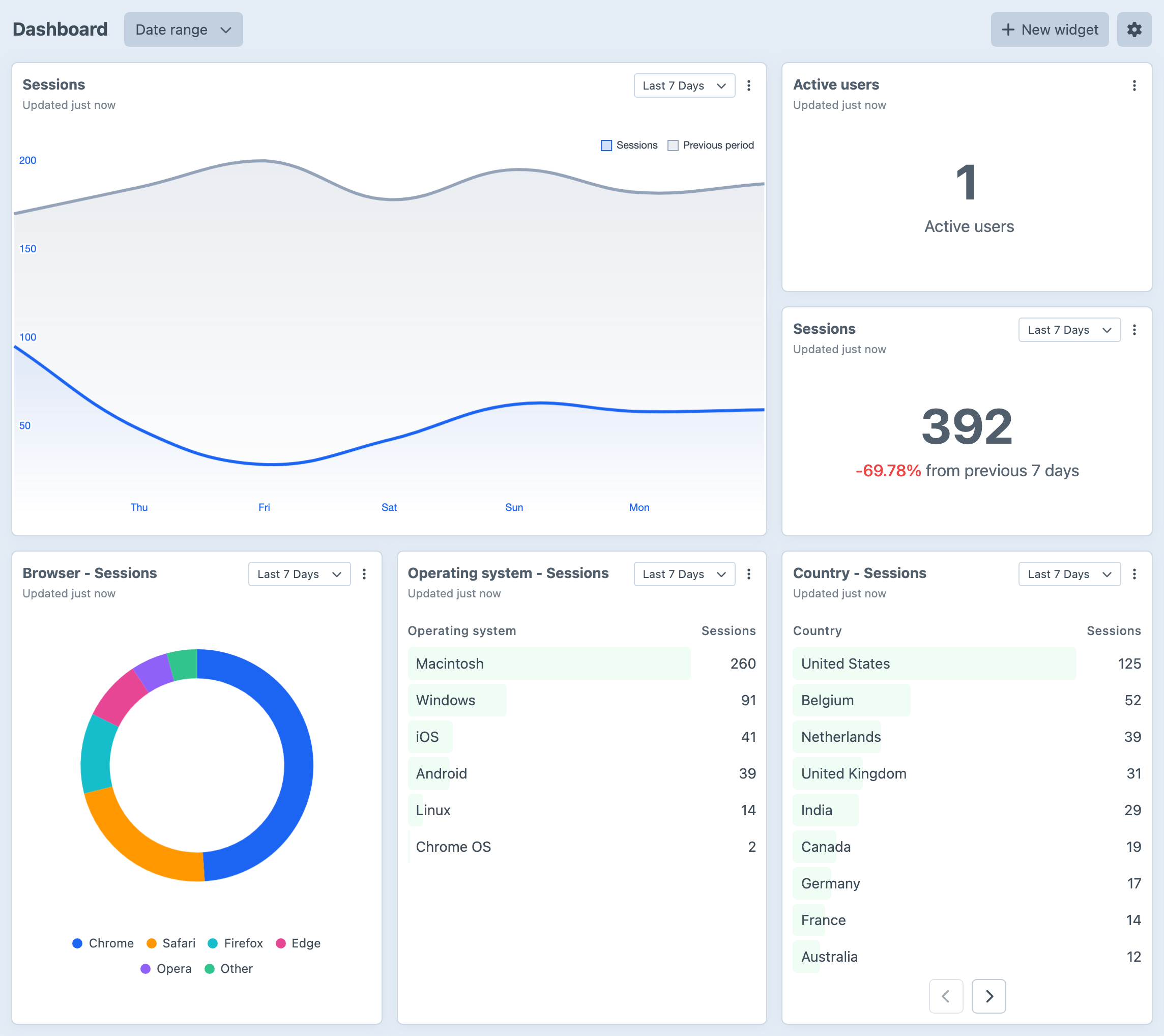Click the France row
The image size is (1164, 1036).
(x=967, y=920)
